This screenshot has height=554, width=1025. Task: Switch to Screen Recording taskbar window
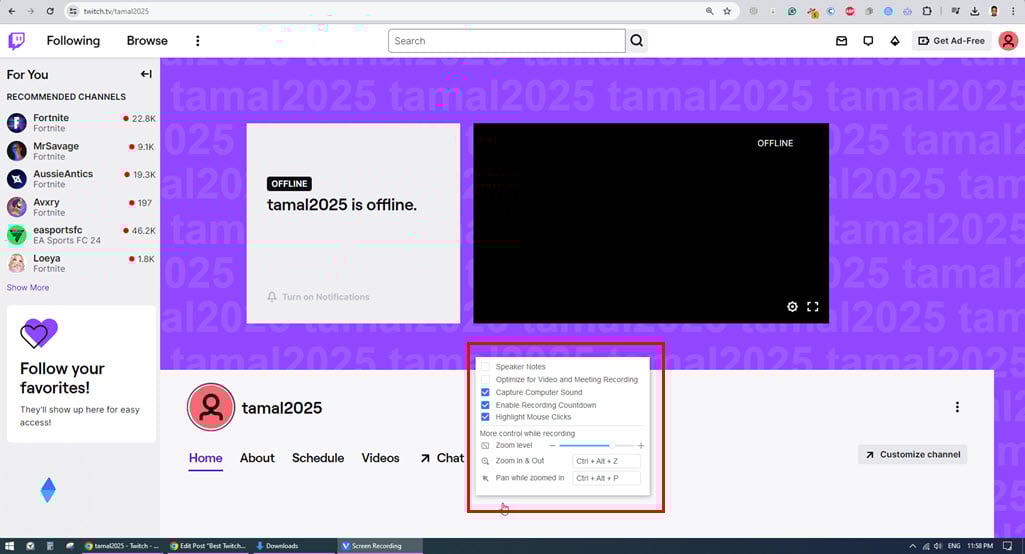click(379, 545)
